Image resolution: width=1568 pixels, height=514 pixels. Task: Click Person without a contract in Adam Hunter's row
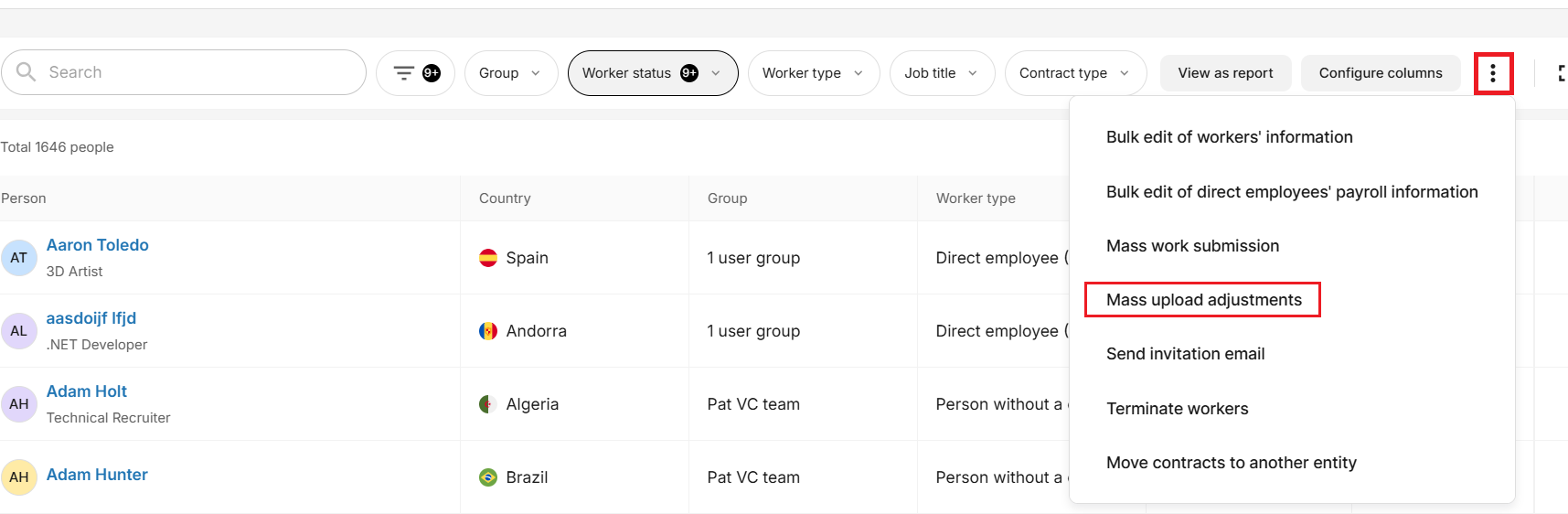pyautogui.click(x=1002, y=477)
